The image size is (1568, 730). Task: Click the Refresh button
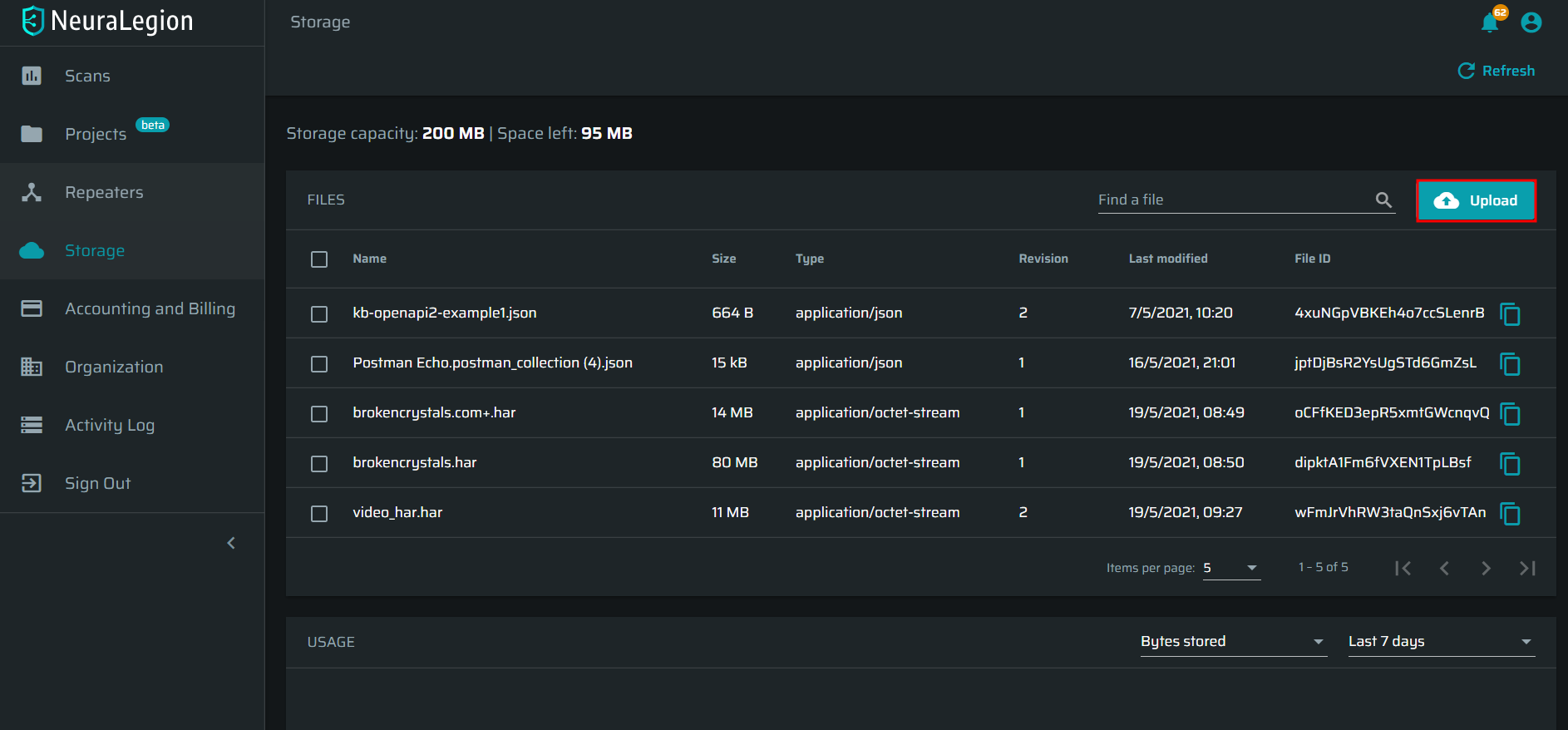coord(1497,71)
